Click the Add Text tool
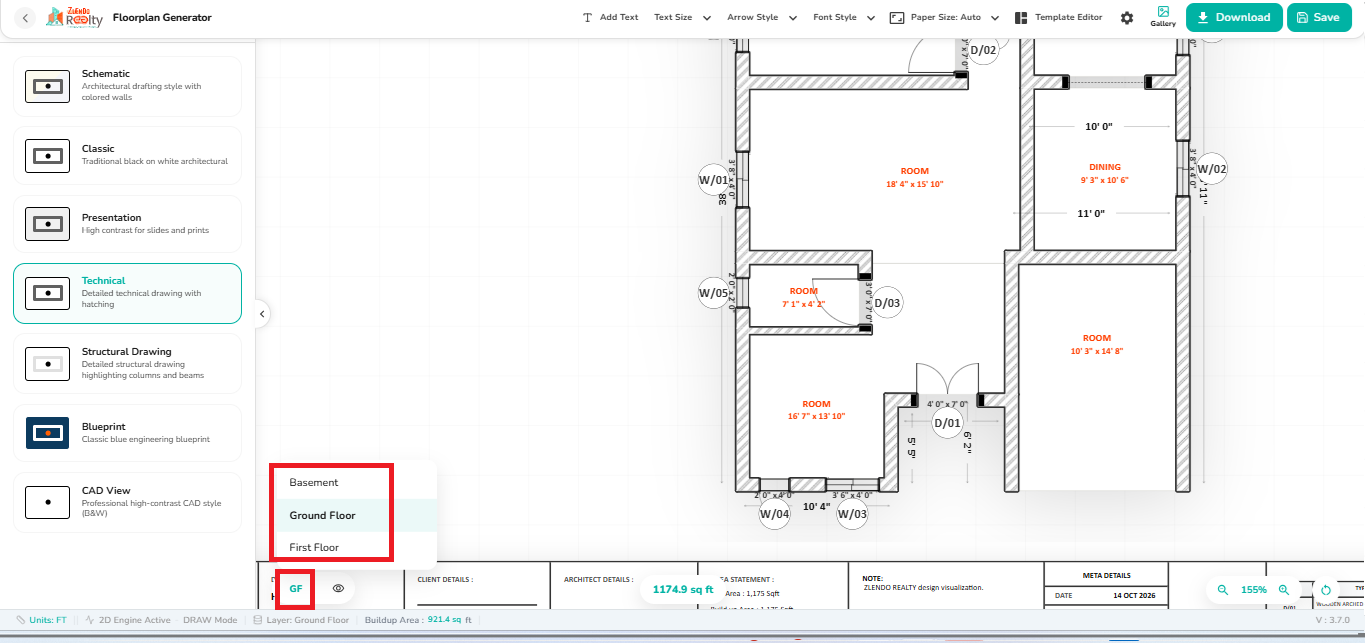 [610, 18]
